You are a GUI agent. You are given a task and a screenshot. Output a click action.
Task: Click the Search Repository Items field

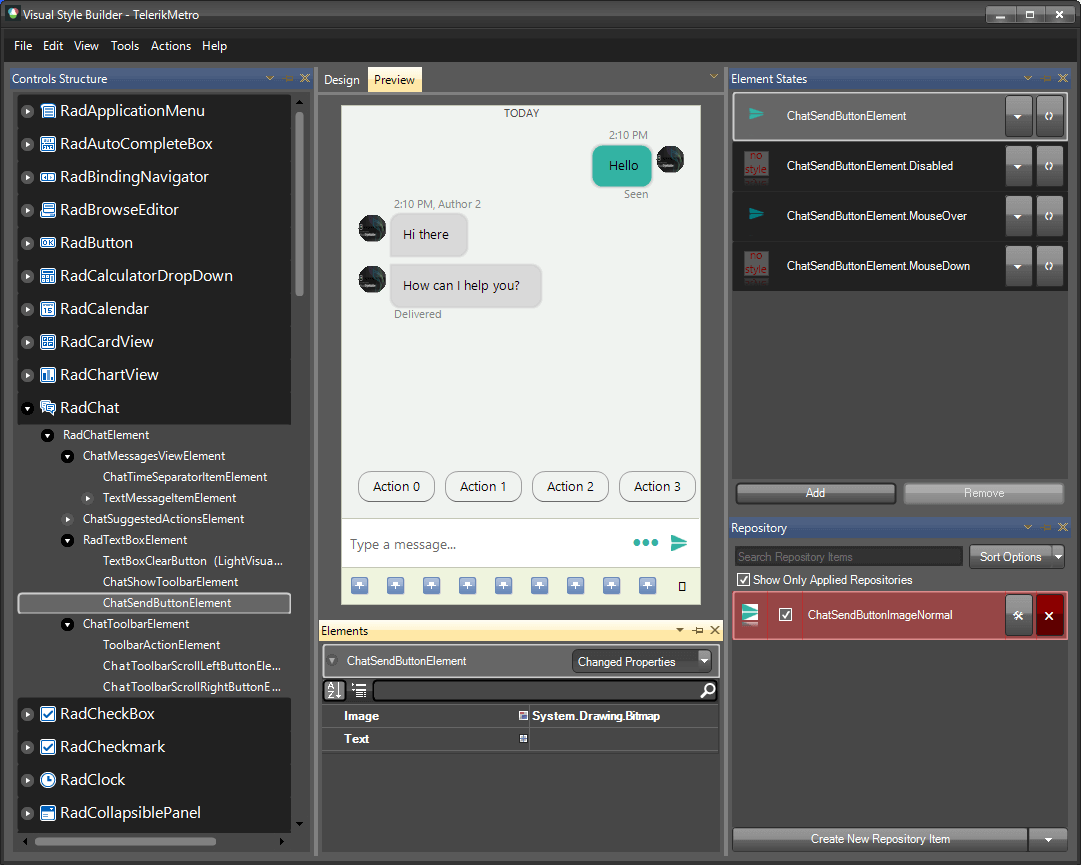pos(848,556)
